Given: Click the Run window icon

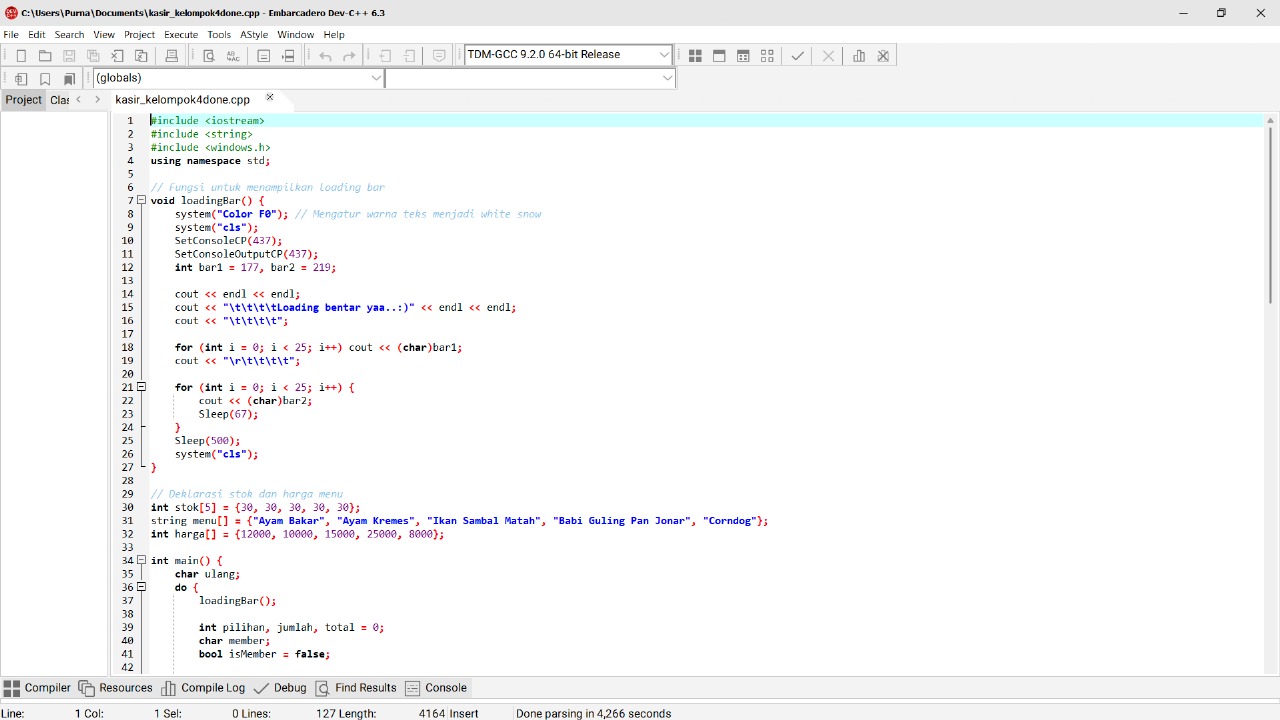Looking at the screenshot, I should 719,56.
